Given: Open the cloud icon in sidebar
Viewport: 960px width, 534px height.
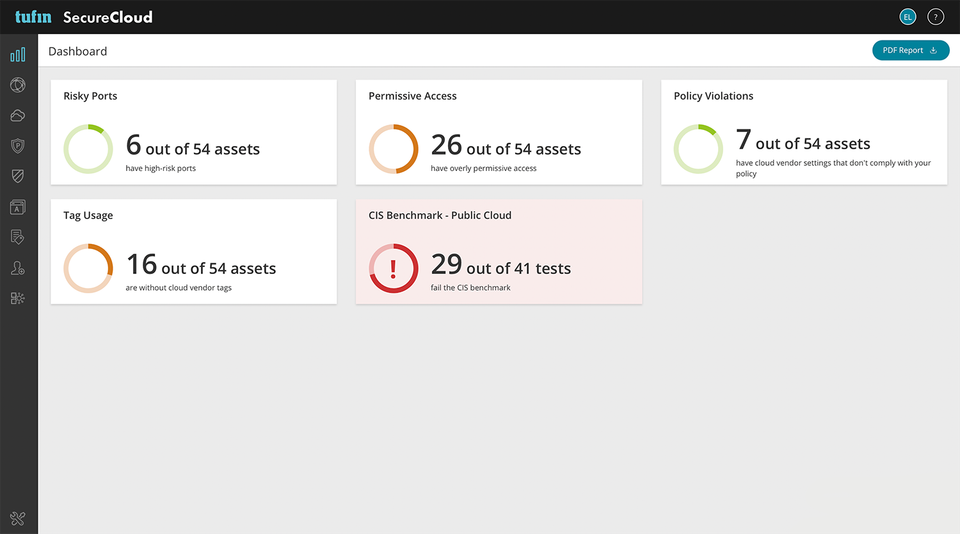Looking at the screenshot, I should click(18, 116).
